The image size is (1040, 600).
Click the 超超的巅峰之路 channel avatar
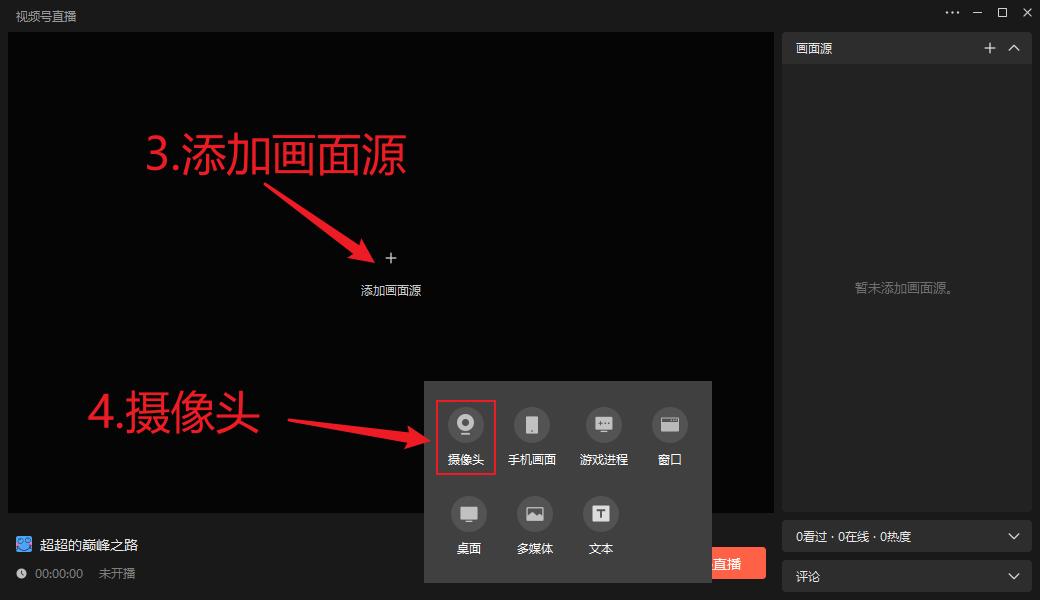pyautogui.click(x=23, y=544)
